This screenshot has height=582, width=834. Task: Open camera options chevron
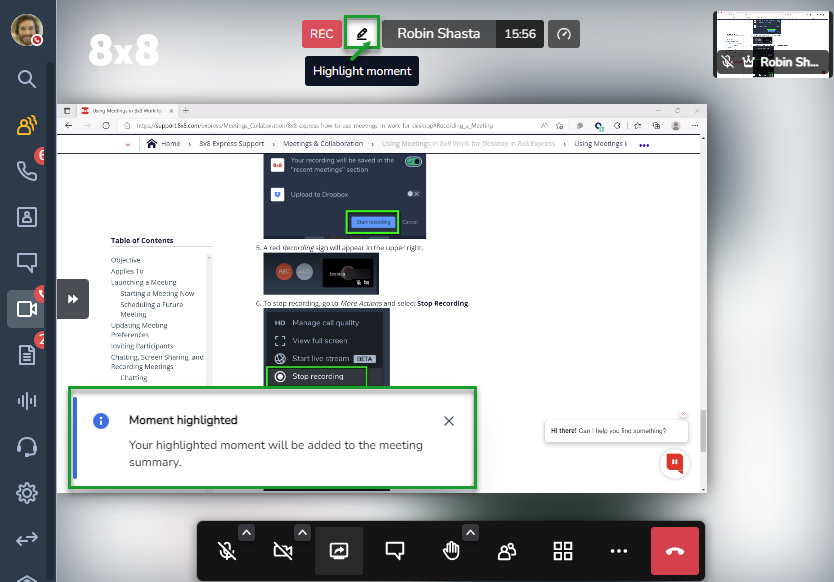pos(302,533)
